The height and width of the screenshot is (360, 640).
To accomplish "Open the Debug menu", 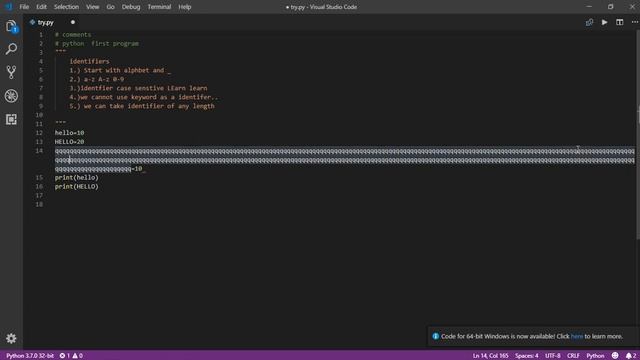I will point(131,7).
